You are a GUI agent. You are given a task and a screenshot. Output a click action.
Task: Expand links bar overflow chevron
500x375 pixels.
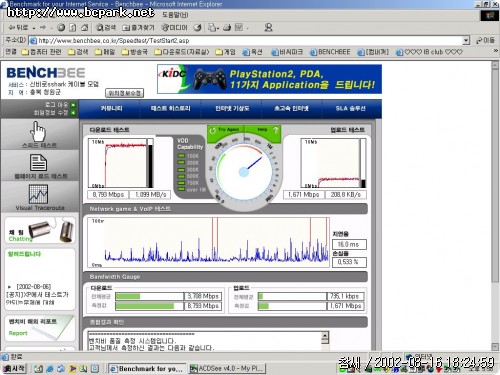[x=496, y=51]
